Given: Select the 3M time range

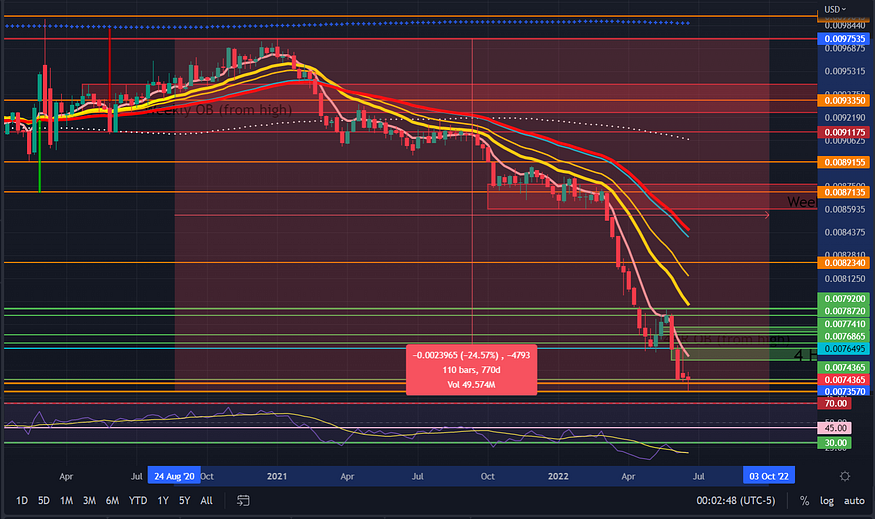Looking at the screenshot, I should (89, 501).
